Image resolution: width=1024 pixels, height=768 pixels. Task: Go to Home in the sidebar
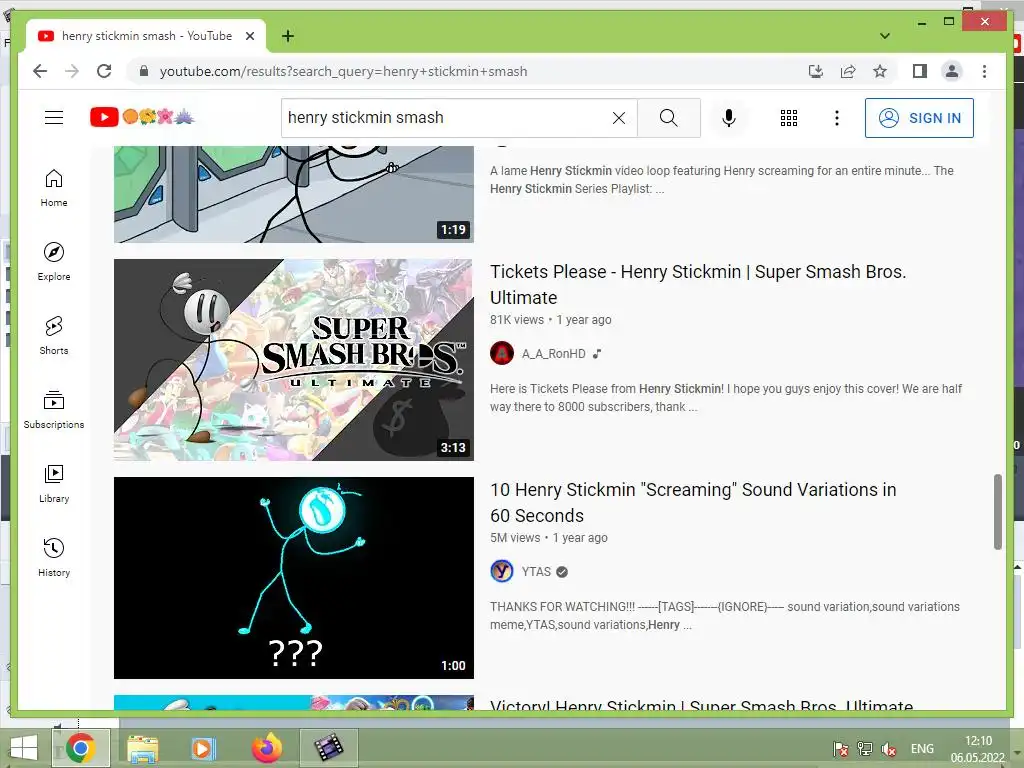[54, 188]
